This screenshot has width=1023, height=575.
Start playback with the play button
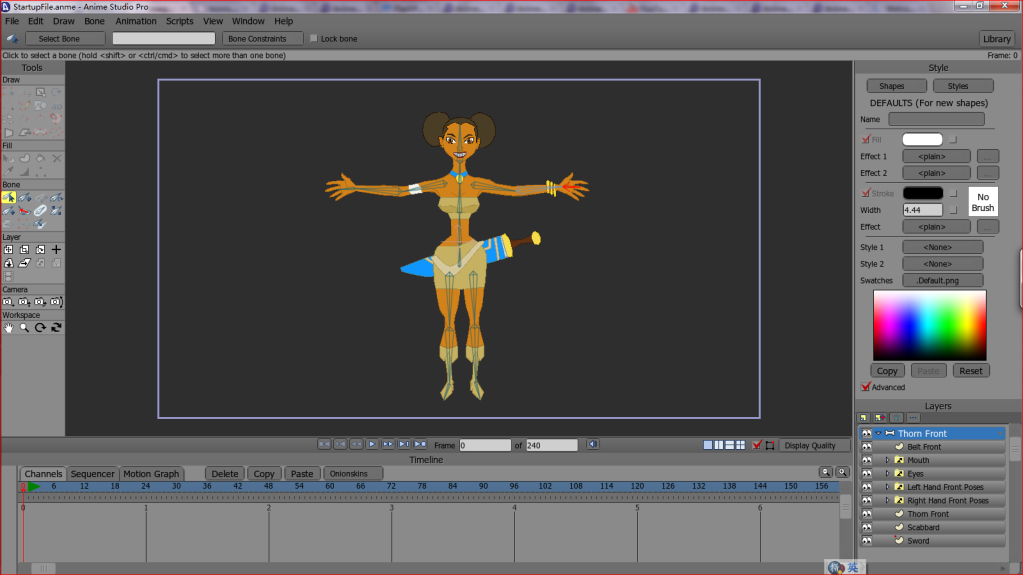click(x=372, y=444)
